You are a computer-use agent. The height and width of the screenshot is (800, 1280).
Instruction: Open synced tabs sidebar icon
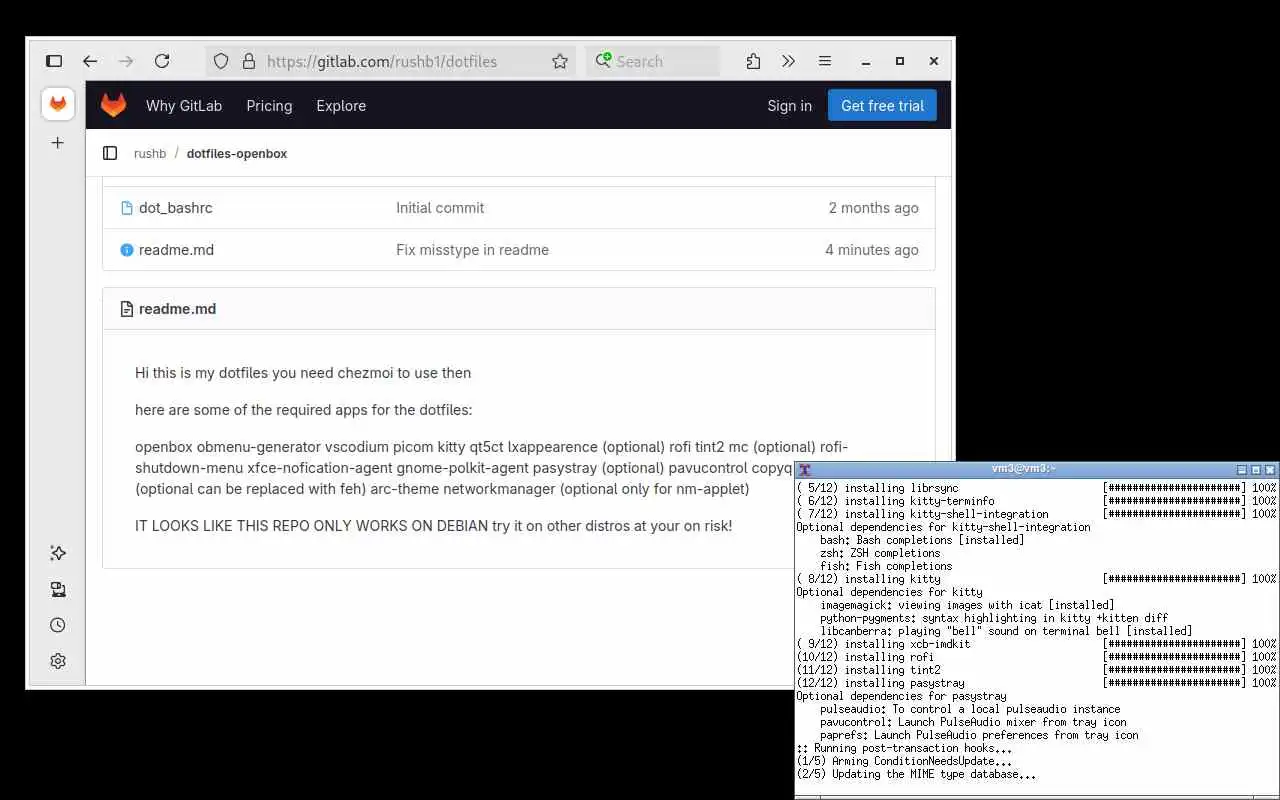click(58, 589)
